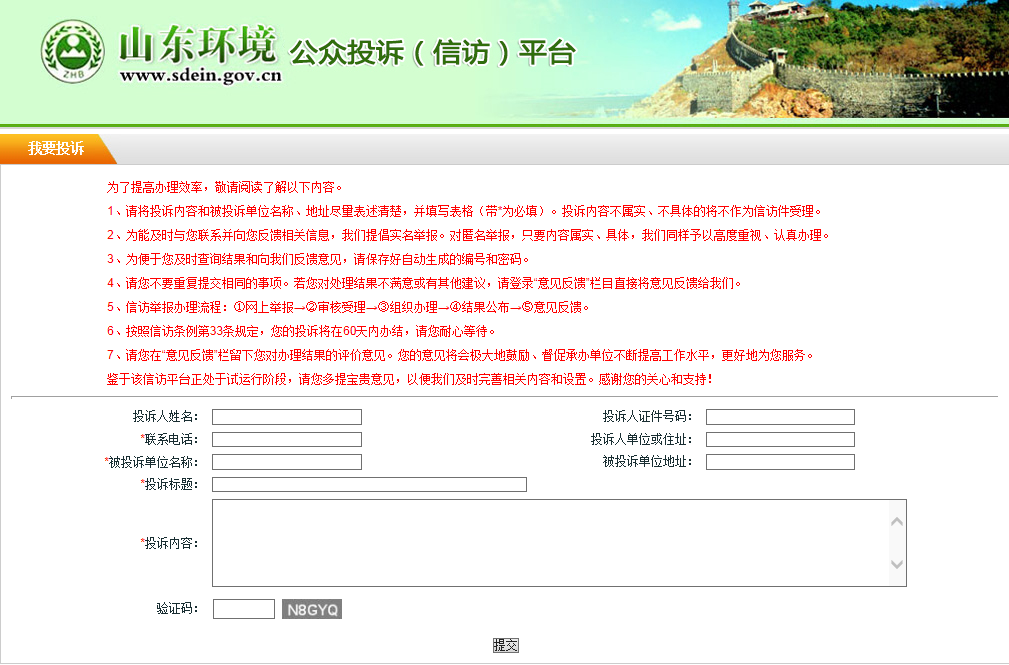This screenshot has width=1009, height=665.
Task: Focus the 投诉标题 title field
Action: (369, 485)
